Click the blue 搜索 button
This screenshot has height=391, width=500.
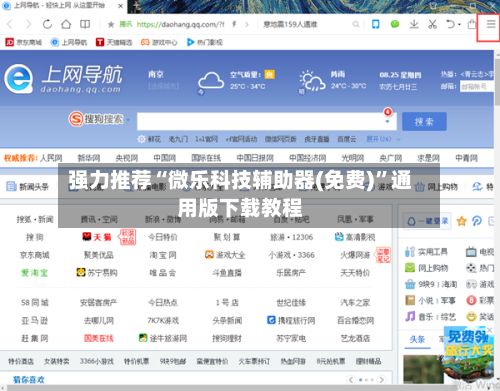point(424,121)
